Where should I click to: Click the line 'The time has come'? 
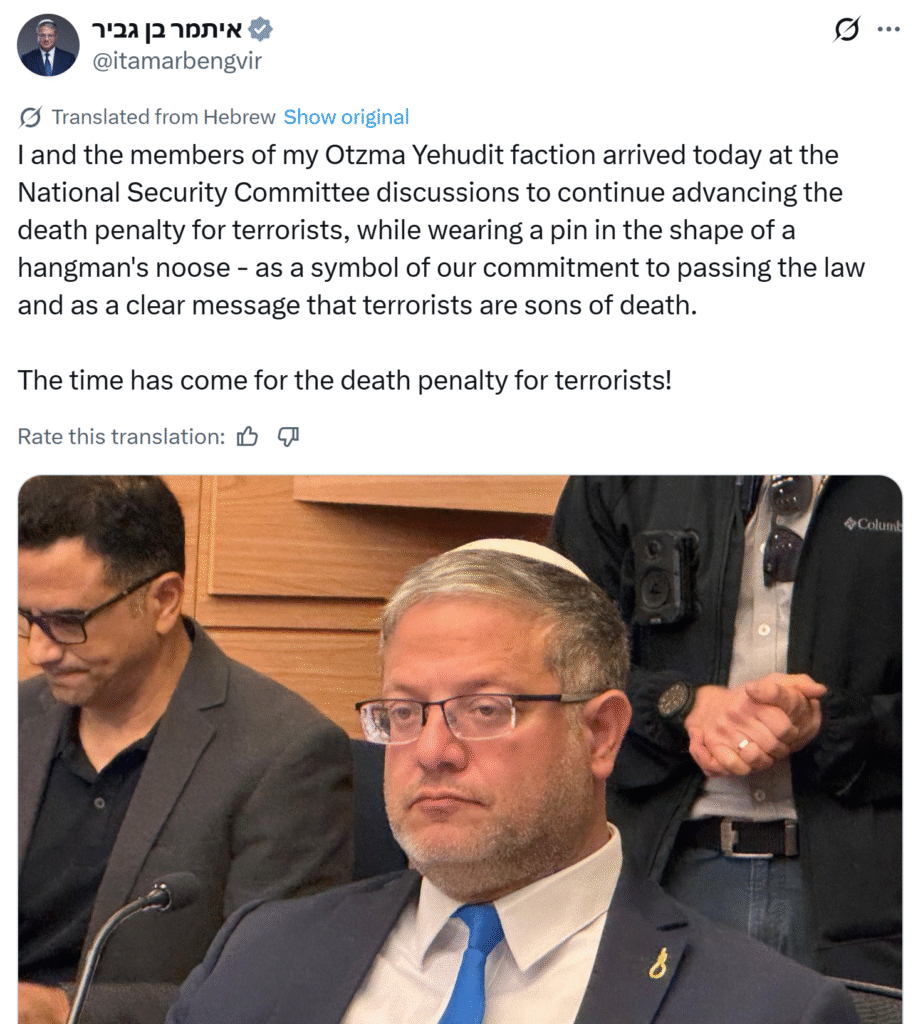point(344,380)
